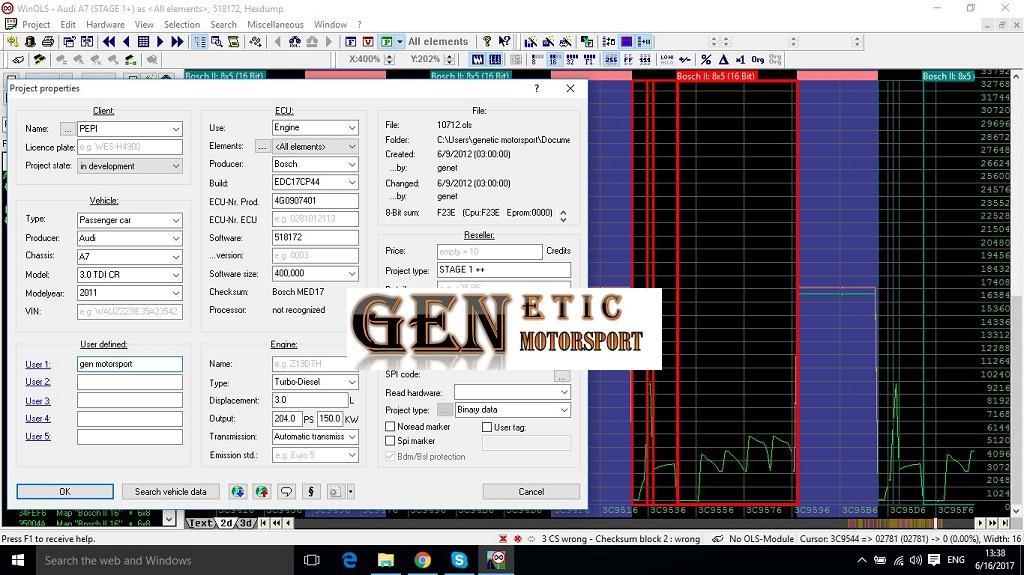Click the speech bubble comment icon in dialog
Image resolution: width=1024 pixels, height=575 pixels.
click(x=287, y=491)
